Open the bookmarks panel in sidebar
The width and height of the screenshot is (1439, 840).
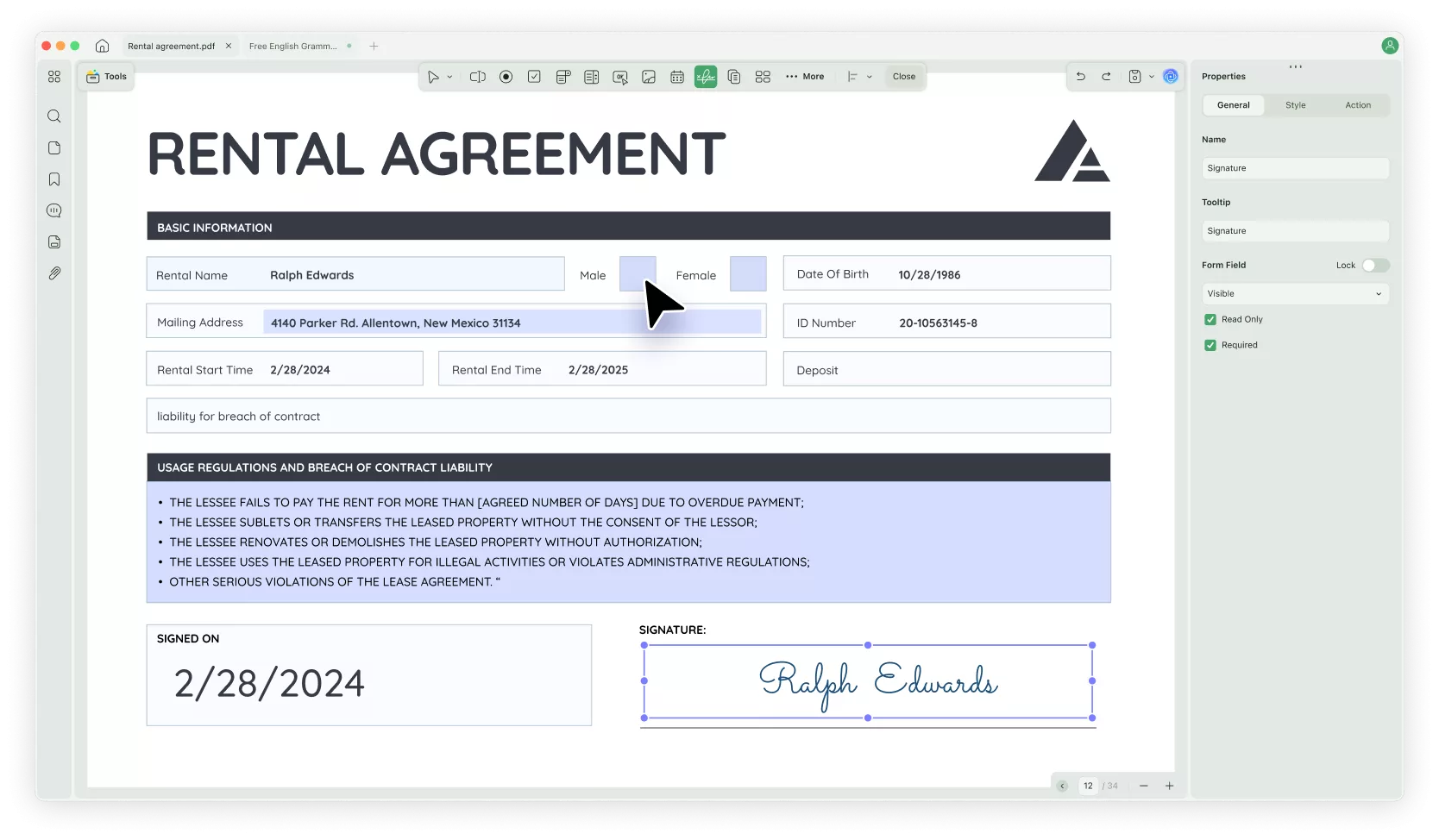54,179
